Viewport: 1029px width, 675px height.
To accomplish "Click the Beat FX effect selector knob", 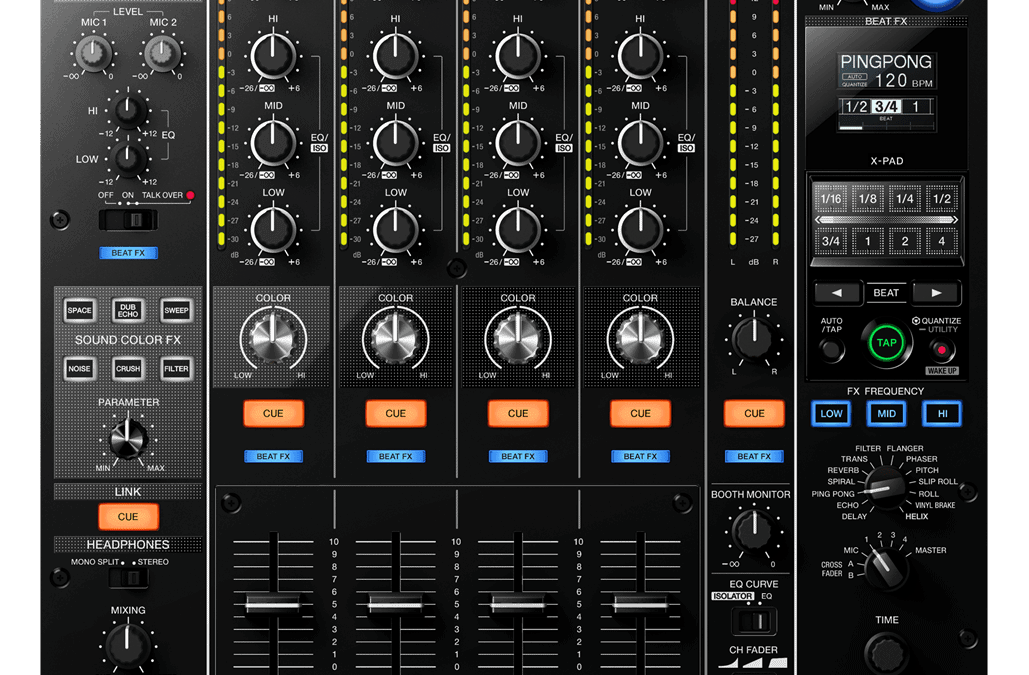I will (884, 487).
